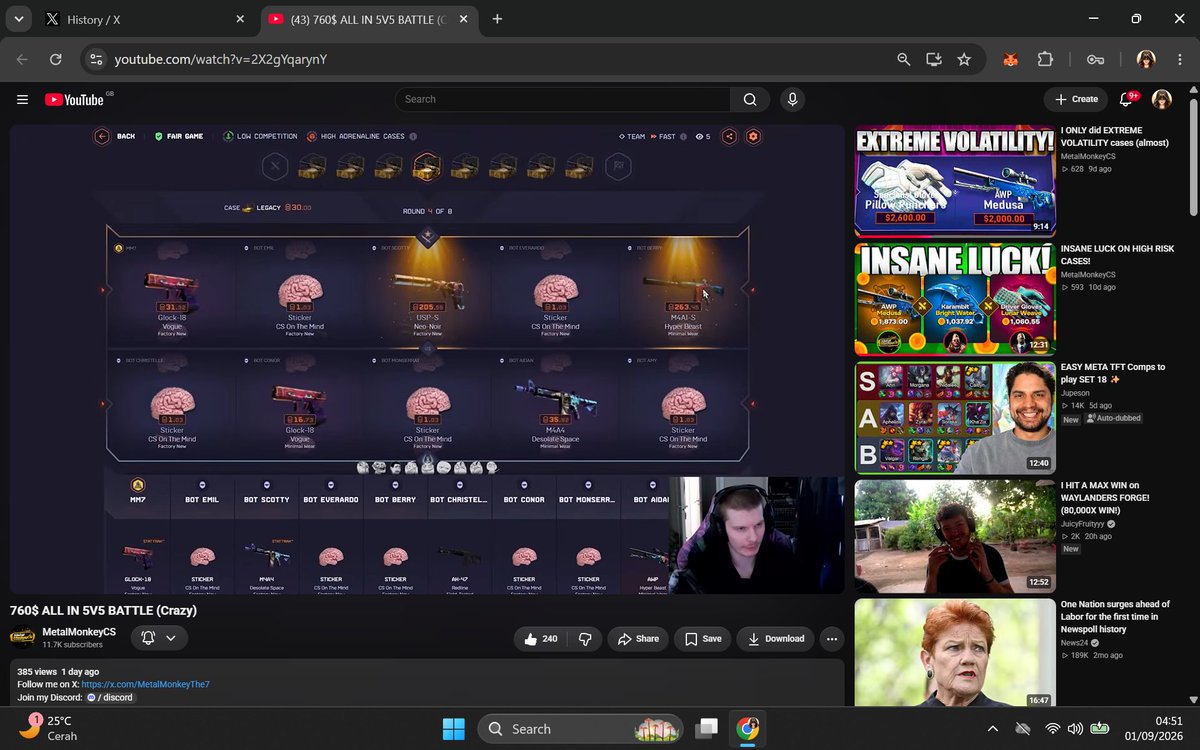Show hidden system tray icons

tap(992, 728)
